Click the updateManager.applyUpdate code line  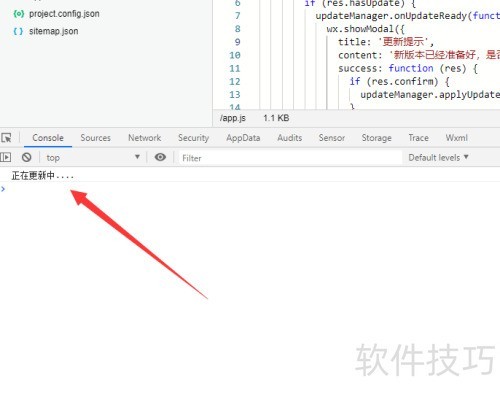point(430,95)
